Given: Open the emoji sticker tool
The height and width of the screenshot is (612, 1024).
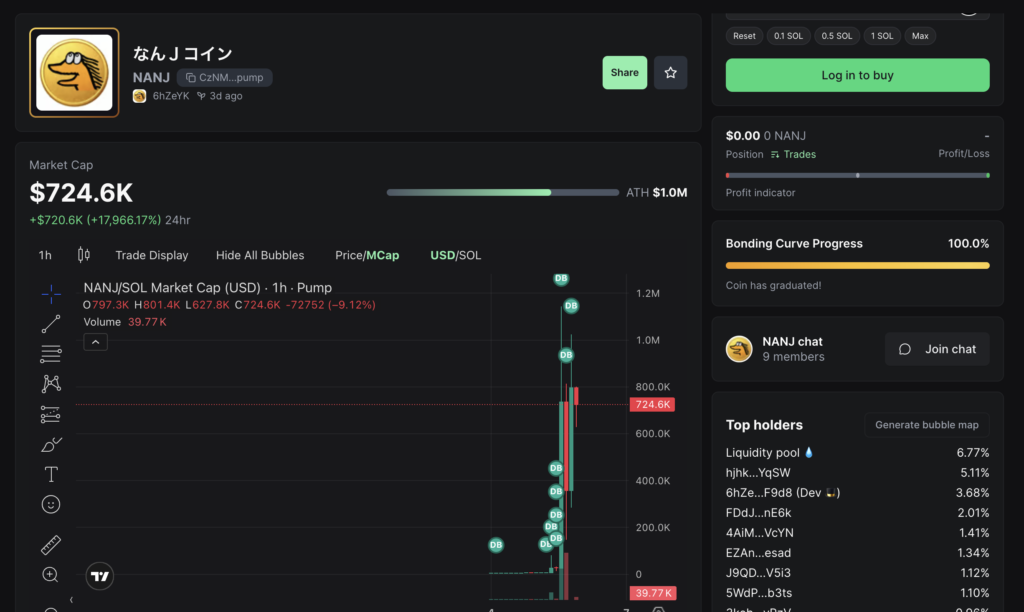Looking at the screenshot, I should click(51, 504).
